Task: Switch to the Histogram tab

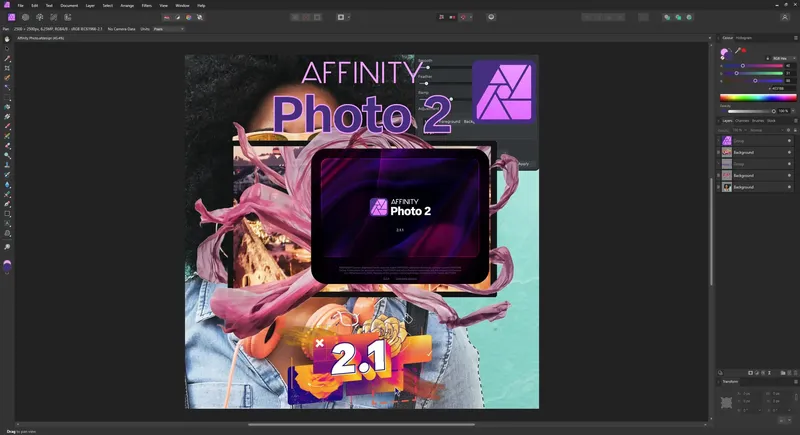Action: [743, 38]
